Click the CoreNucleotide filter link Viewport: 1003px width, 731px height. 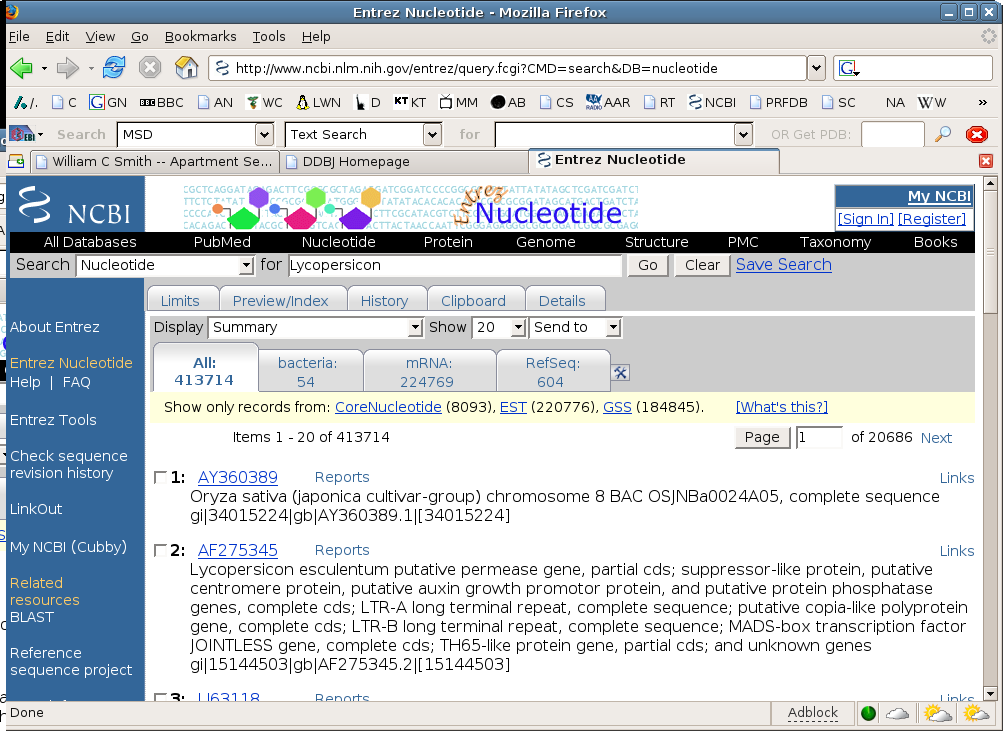(x=388, y=407)
